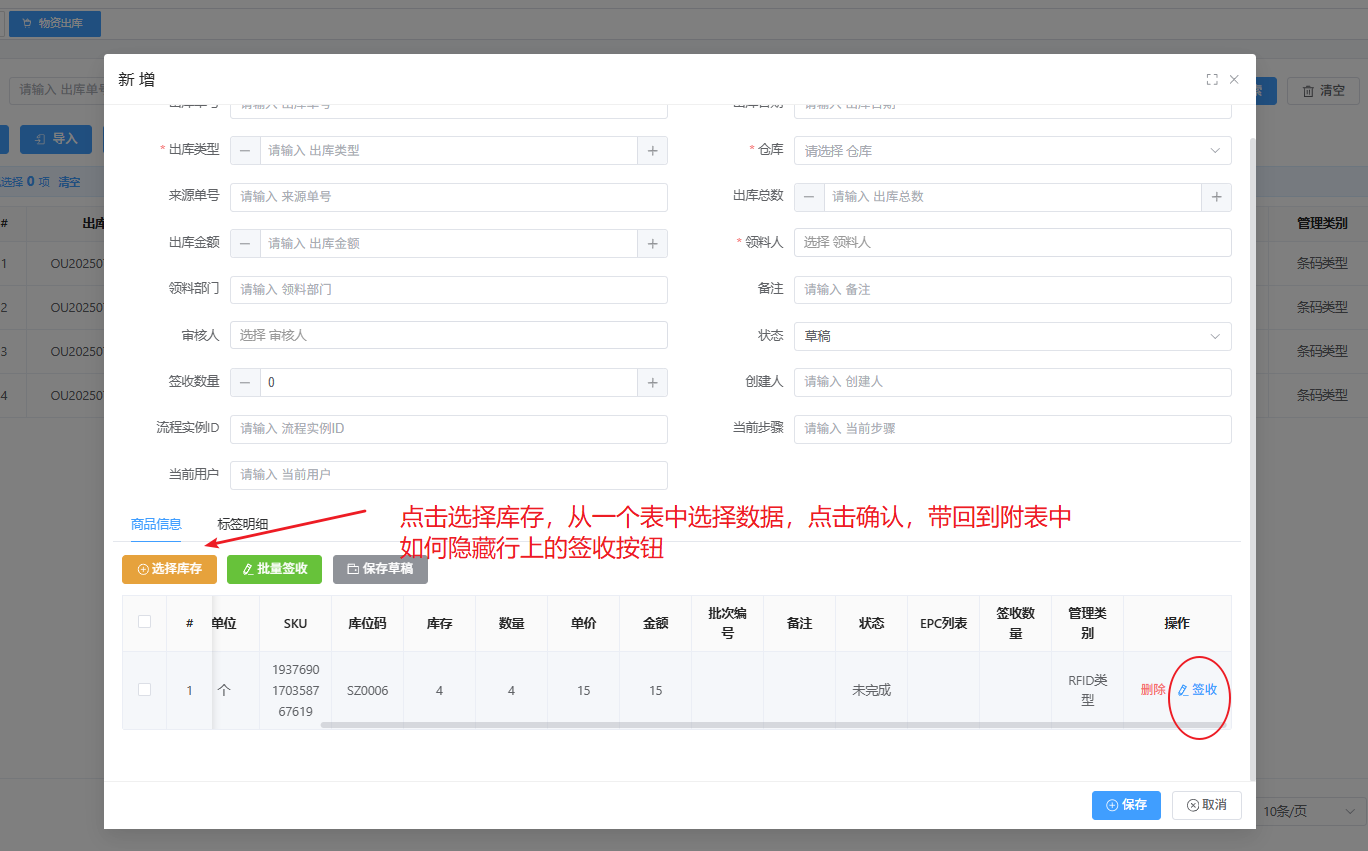Open the 状态 dropdown showing 草稿
1368x851 pixels.
[x=1012, y=336]
